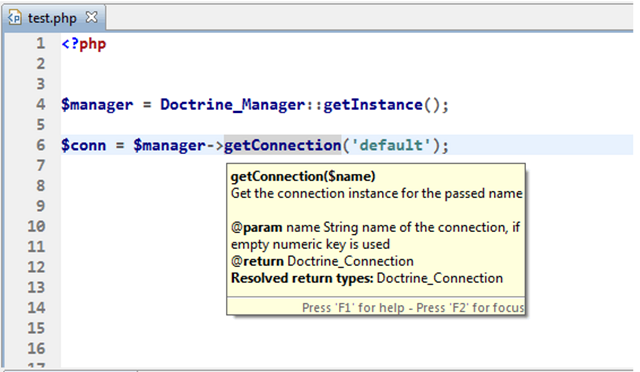Screen dimensions: 640x372
Task: Click the PHP file icon on test.php tab
Action: (x=15, y=18)
